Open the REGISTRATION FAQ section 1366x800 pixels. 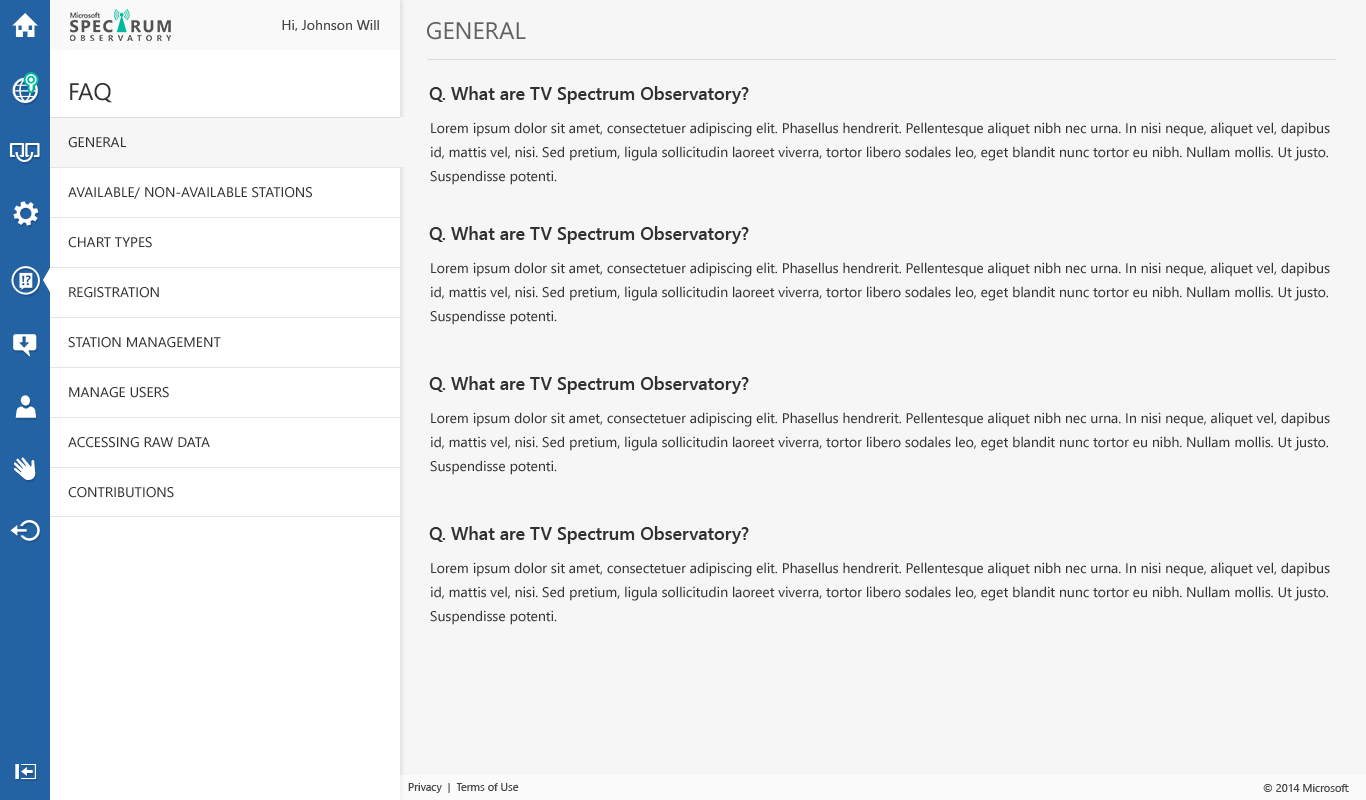tap(225, 293)
